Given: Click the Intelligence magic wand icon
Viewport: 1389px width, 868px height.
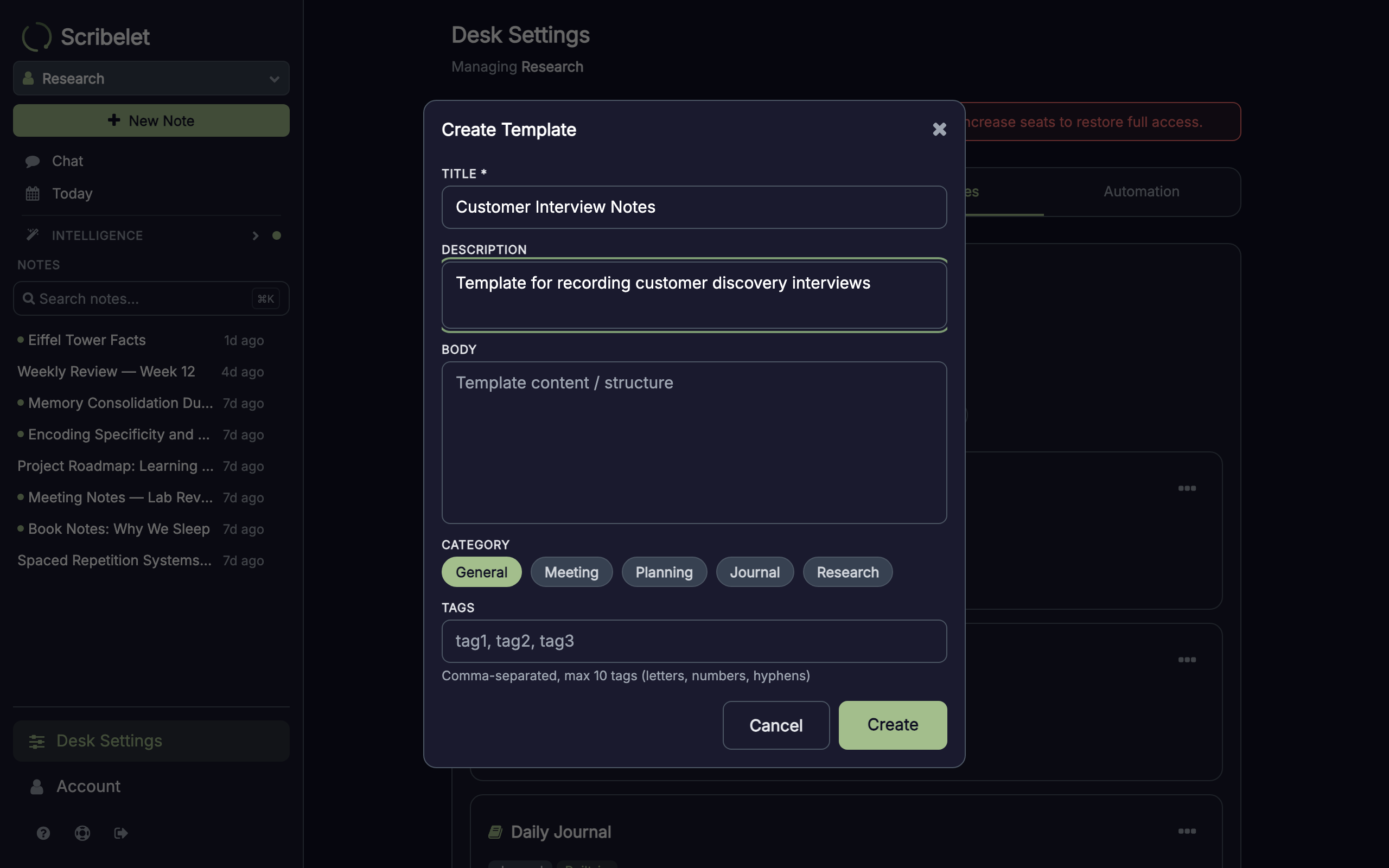Looking at the screenshot, I should pyautogui.click(x=33, y=234).
